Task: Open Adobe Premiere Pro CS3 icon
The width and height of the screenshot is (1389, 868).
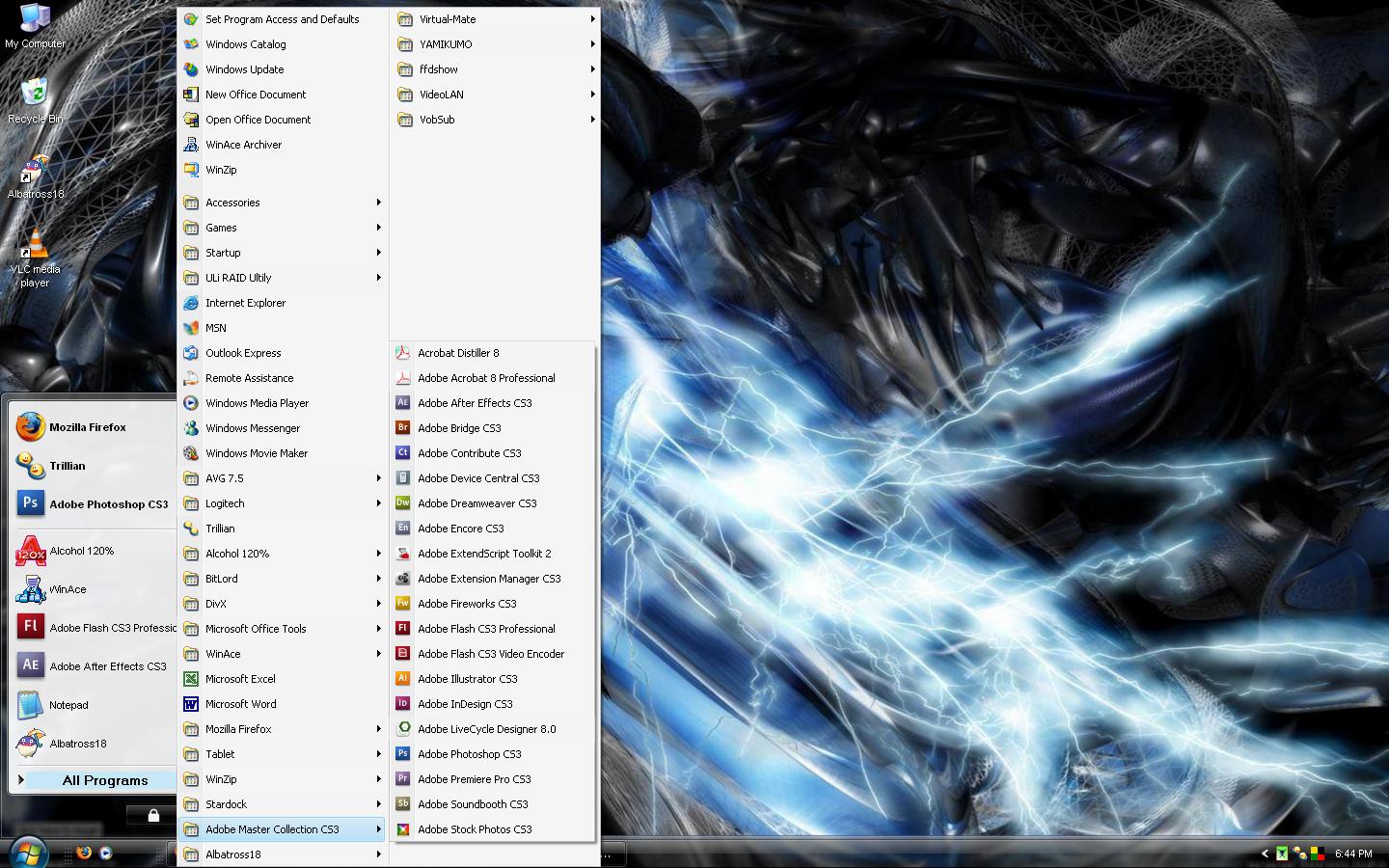Action: pos(403,779)
